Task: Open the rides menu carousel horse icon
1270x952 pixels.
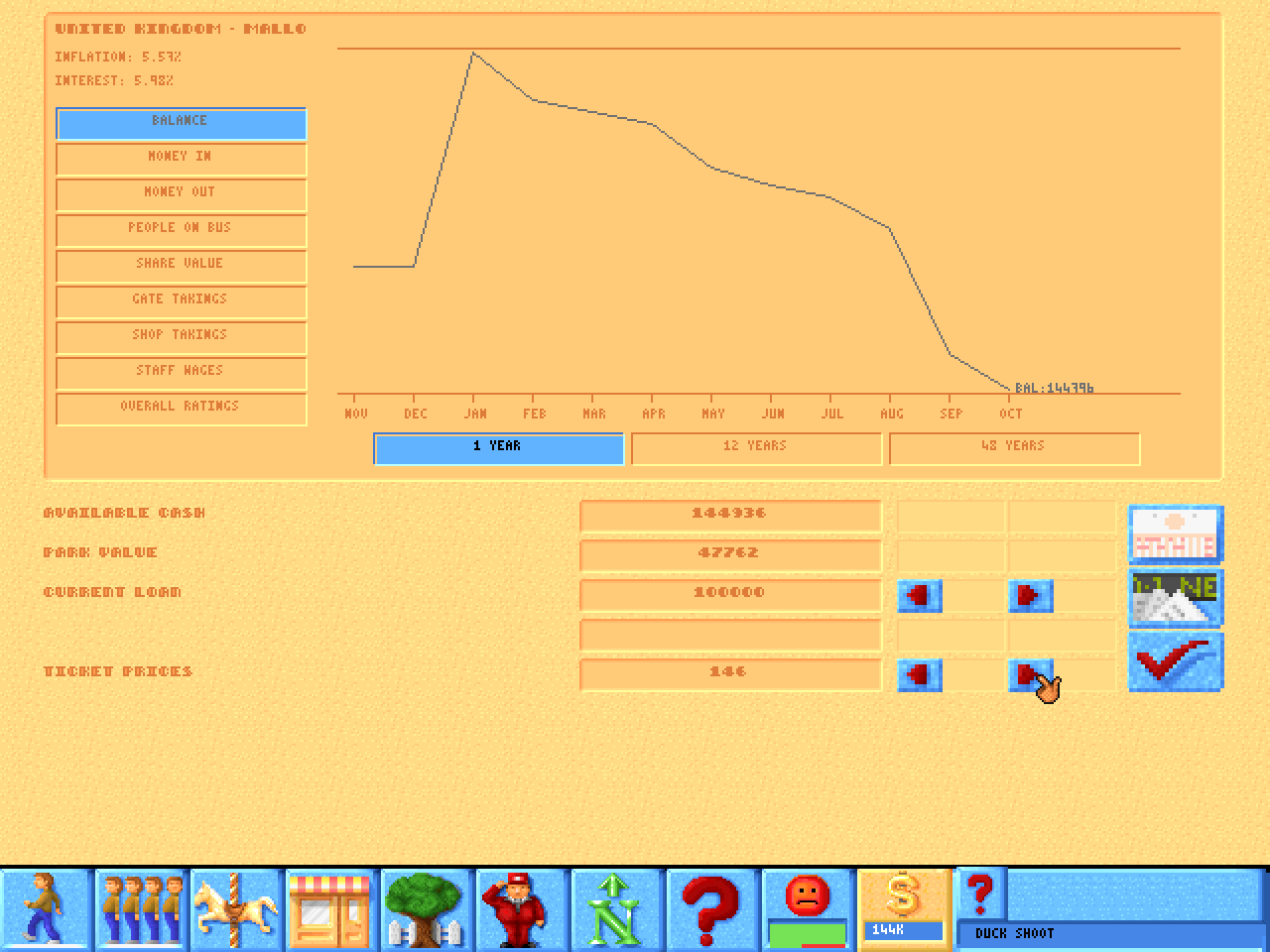Action: click(x=236, y=909)
